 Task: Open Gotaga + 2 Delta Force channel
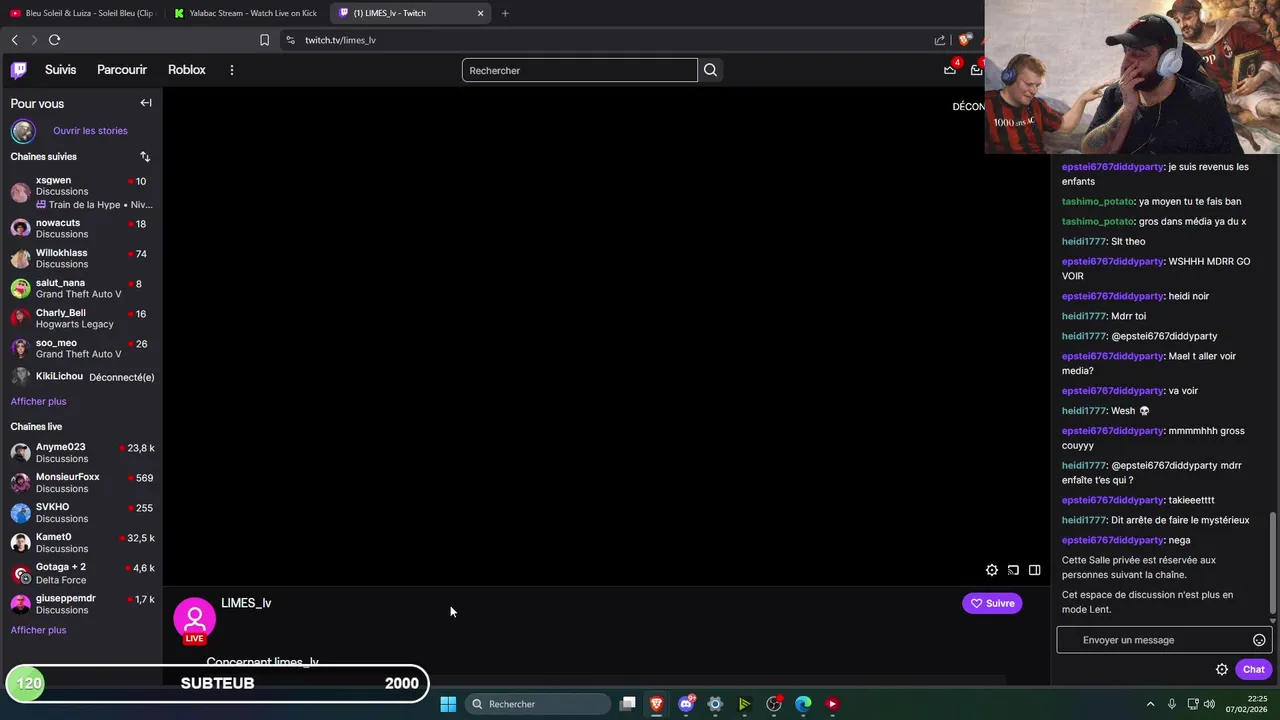pyautogui.click(x=81, y=574)
